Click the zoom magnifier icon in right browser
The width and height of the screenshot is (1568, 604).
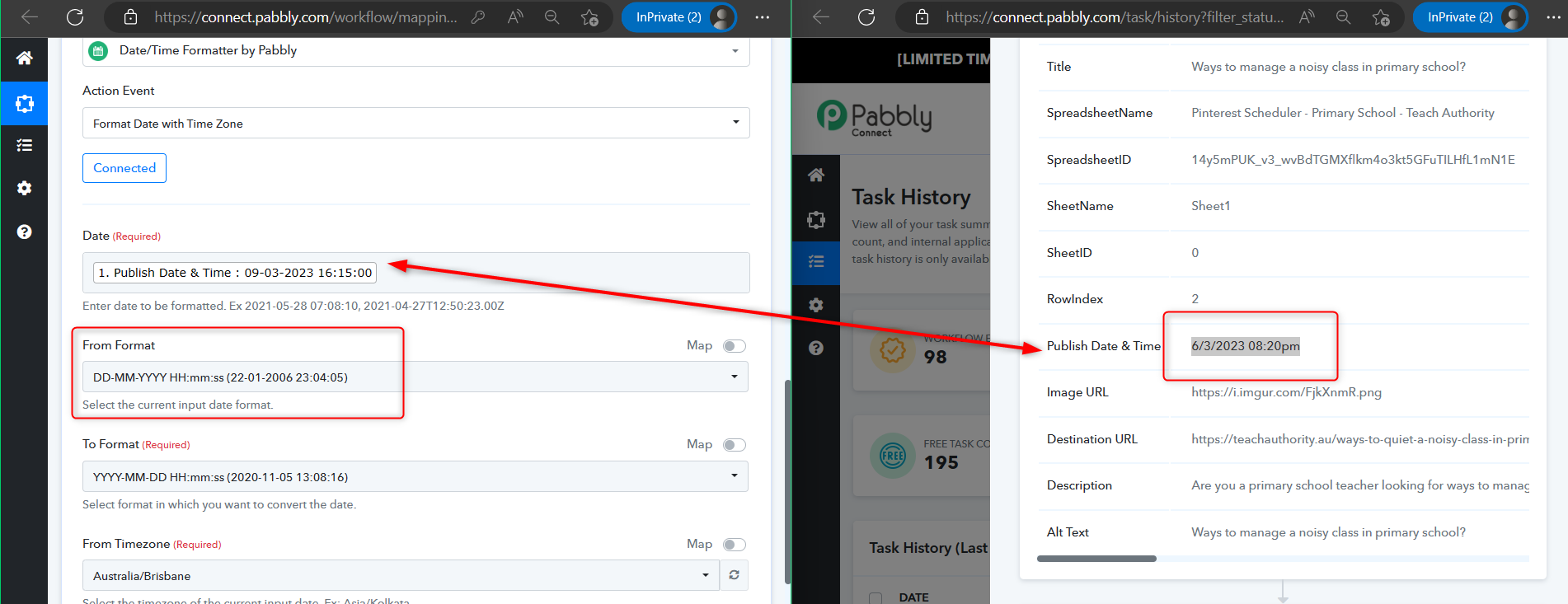tap(1343, 17)
